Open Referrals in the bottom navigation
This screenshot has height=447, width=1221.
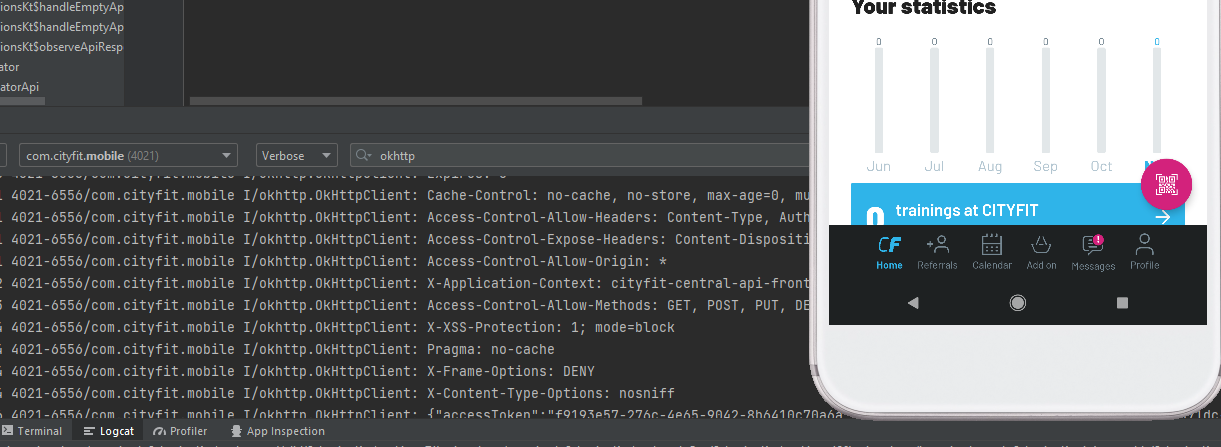click(x=937, y=251)
